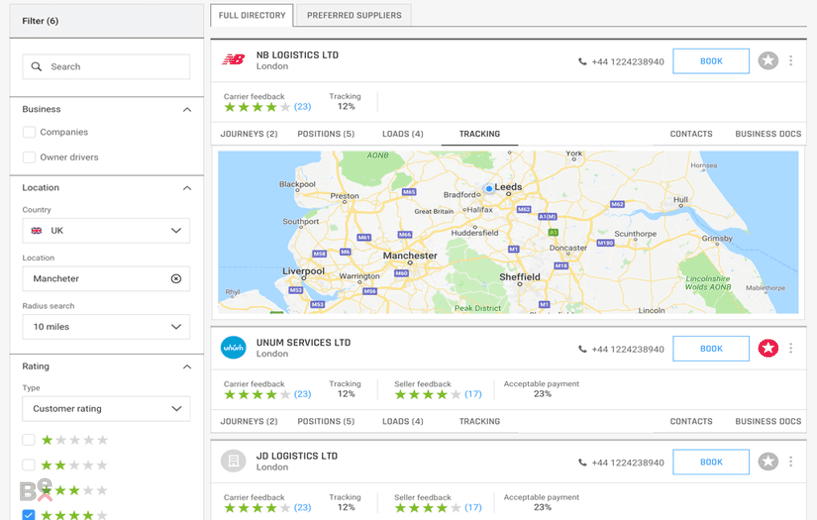Switch to the Preferred Suppliers tab

[x=354, y=16]
